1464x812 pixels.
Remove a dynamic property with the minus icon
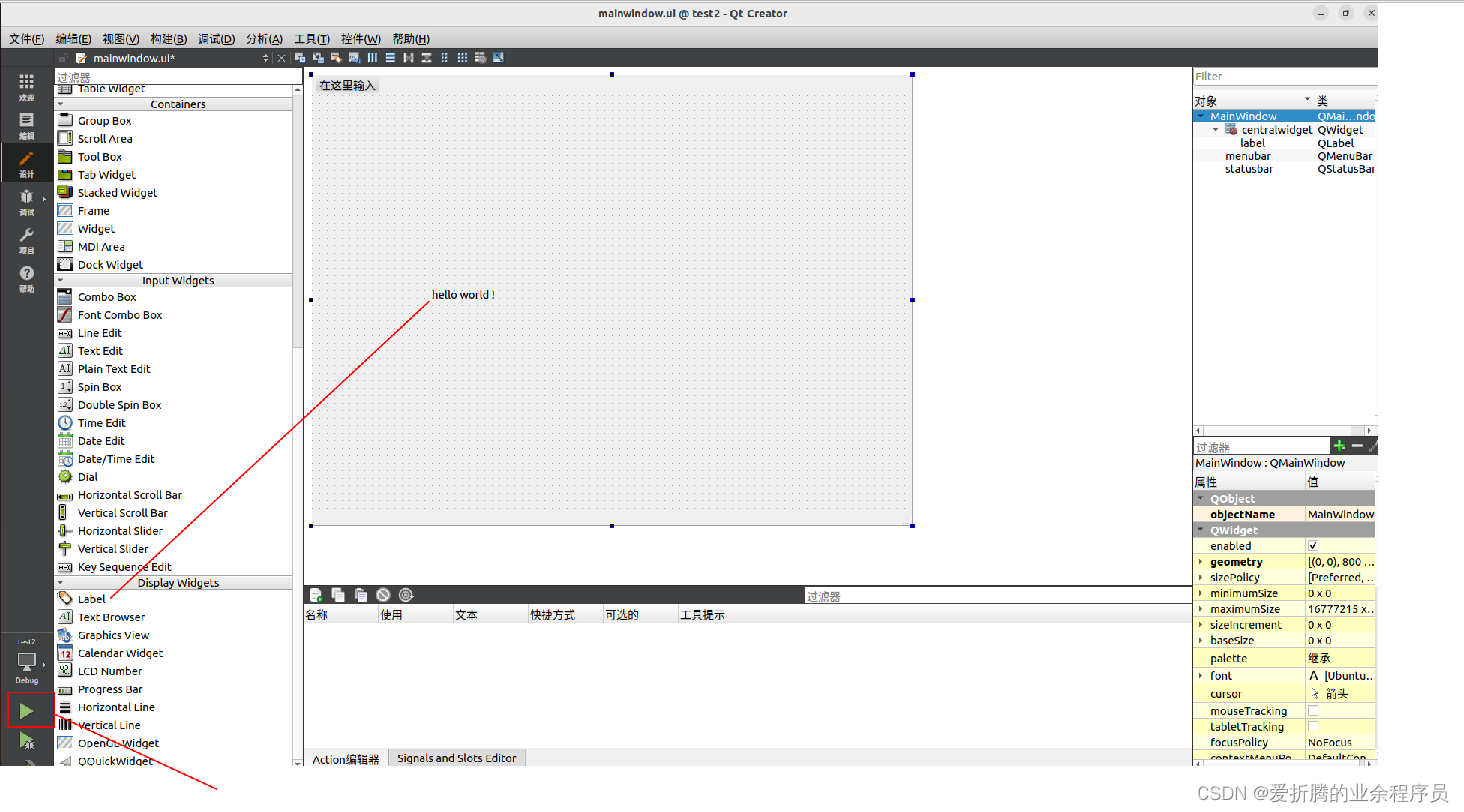tap(1357, 446)
